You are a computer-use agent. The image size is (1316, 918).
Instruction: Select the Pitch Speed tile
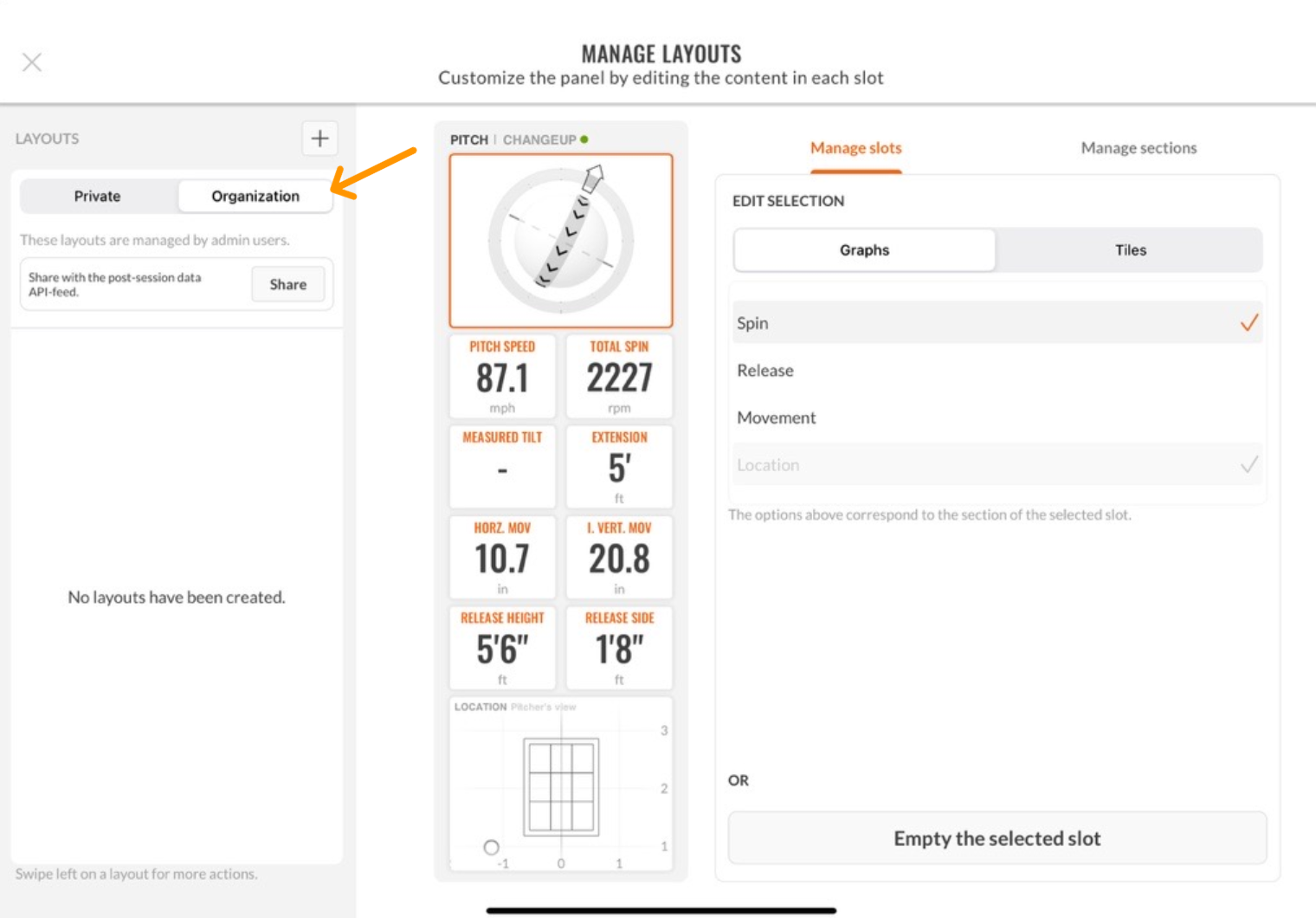point(502,377)
